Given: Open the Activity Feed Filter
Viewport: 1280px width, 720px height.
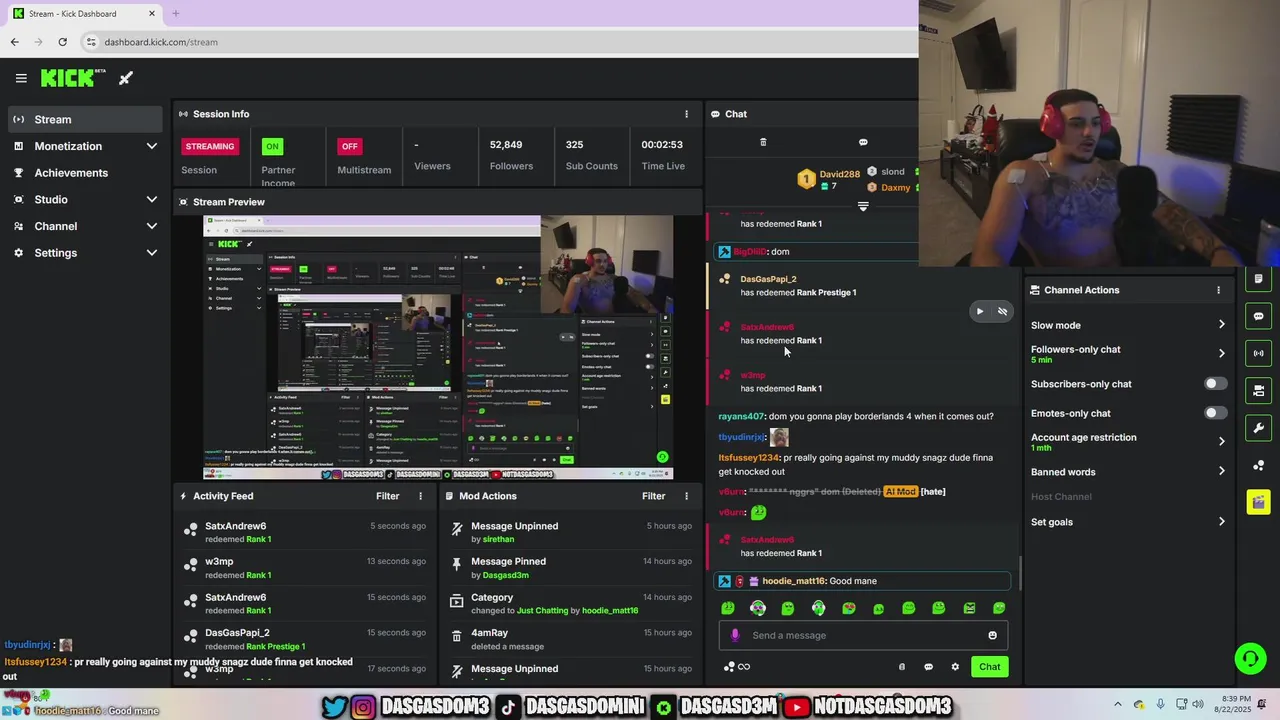Looking at the screenshot, I should [x=387, y=496].
